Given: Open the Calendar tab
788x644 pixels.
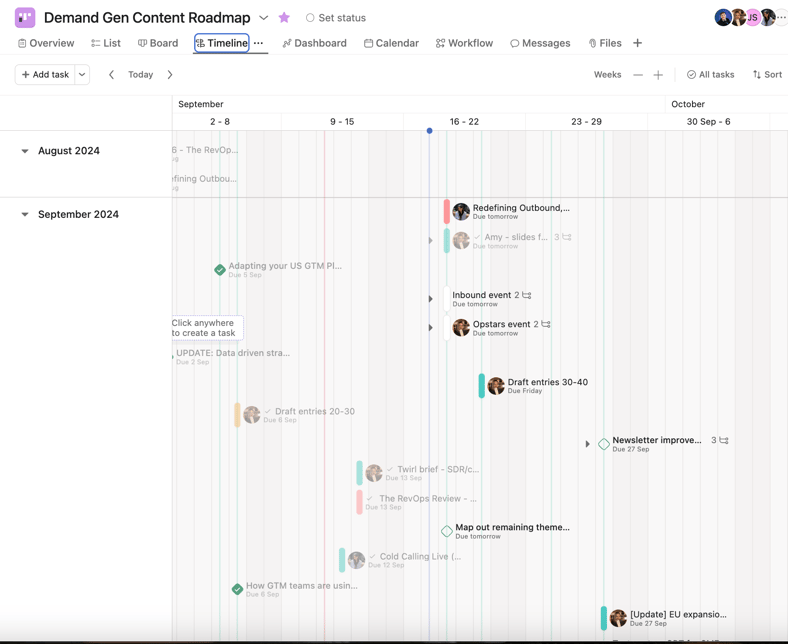Looking at the screenshot, I should (x=391, y=43).
